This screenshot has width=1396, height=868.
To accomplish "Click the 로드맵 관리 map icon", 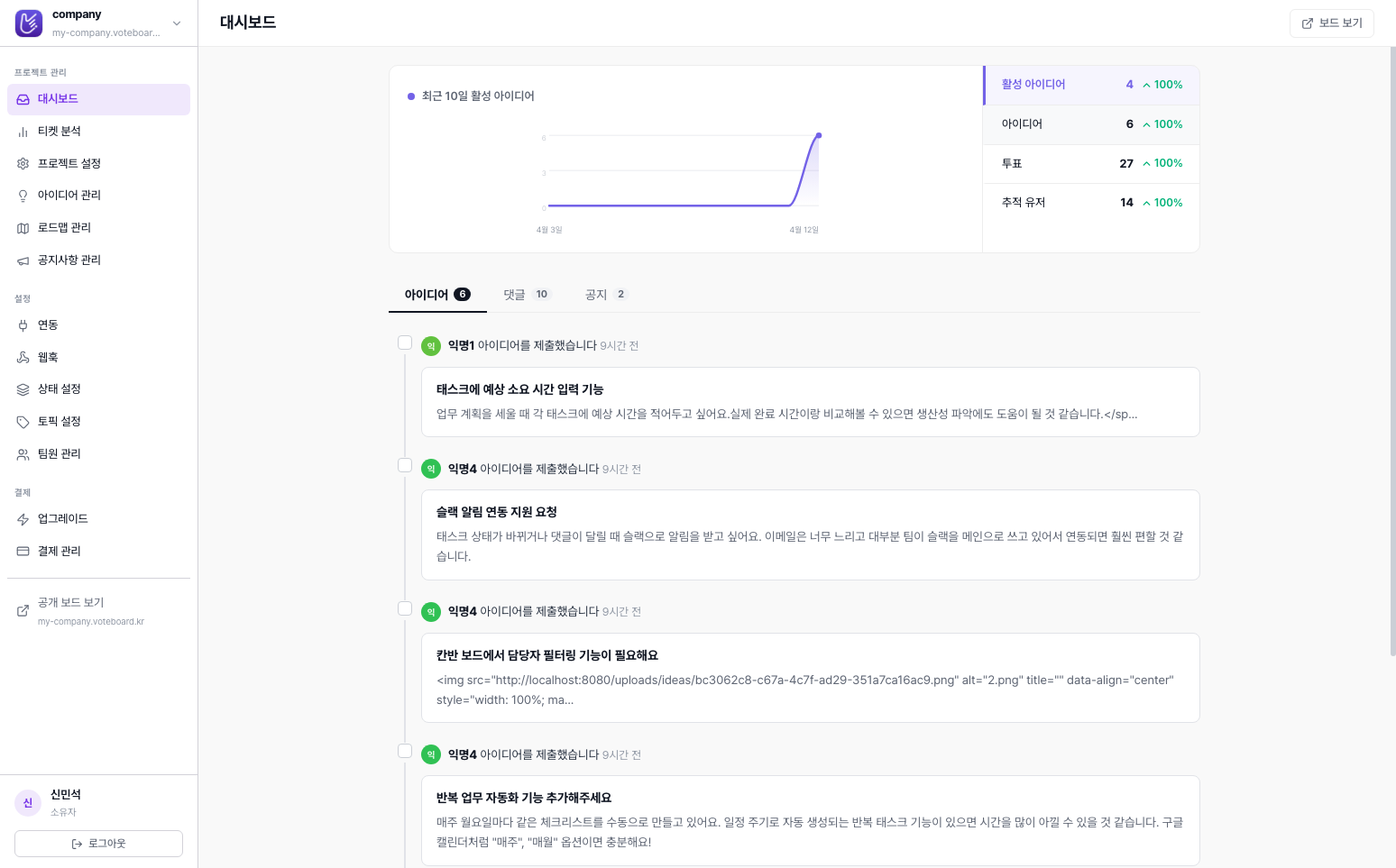I will 23,228.
